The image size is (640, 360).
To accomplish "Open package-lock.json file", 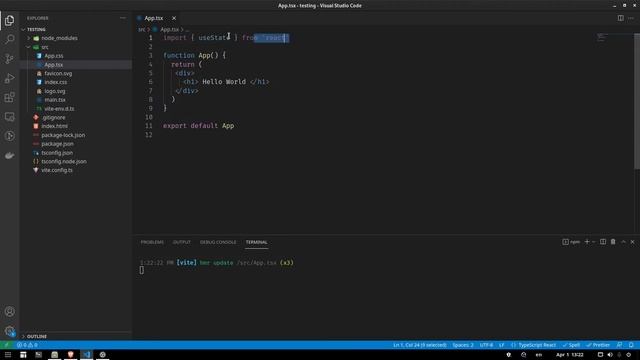I will pyautogui.click(x=63, y=135).
